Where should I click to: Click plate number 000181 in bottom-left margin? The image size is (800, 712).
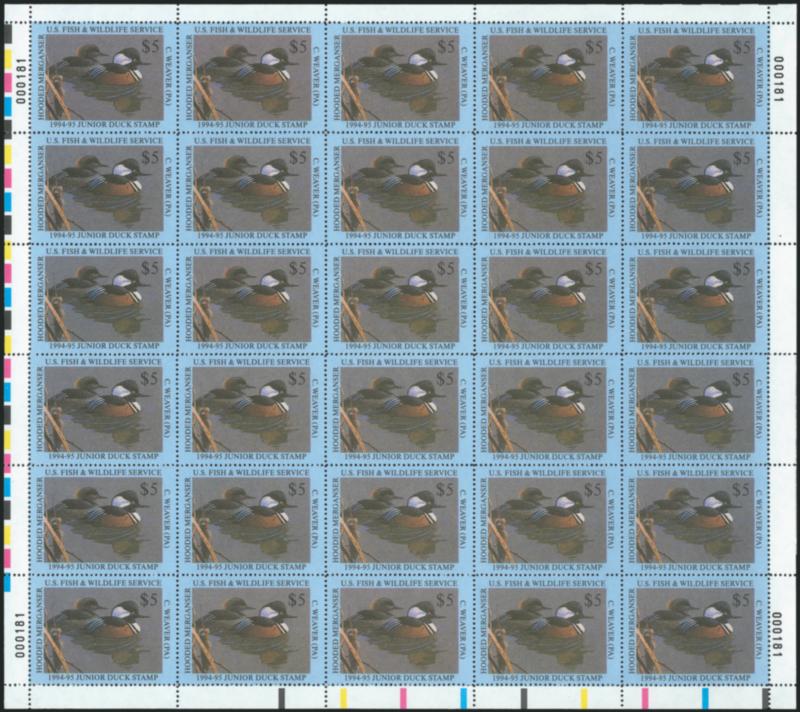click(20, 634)
